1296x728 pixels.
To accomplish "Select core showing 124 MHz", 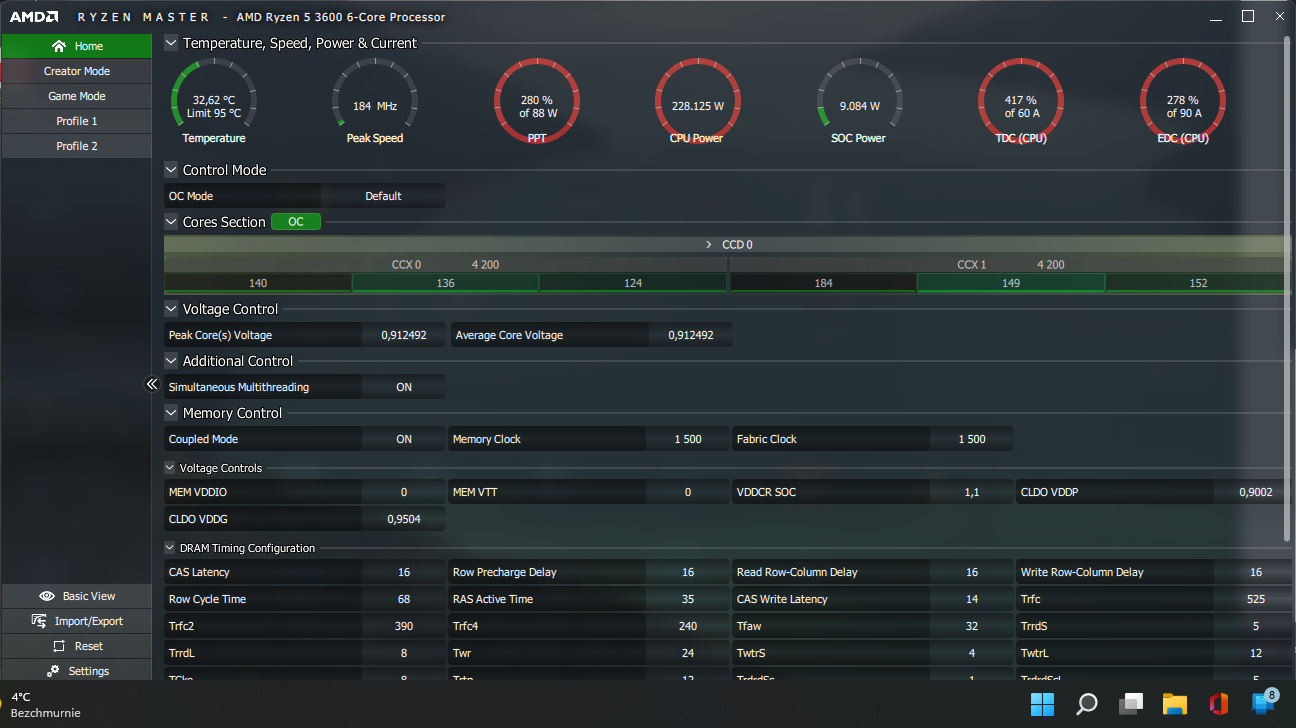I will (633, 283).
